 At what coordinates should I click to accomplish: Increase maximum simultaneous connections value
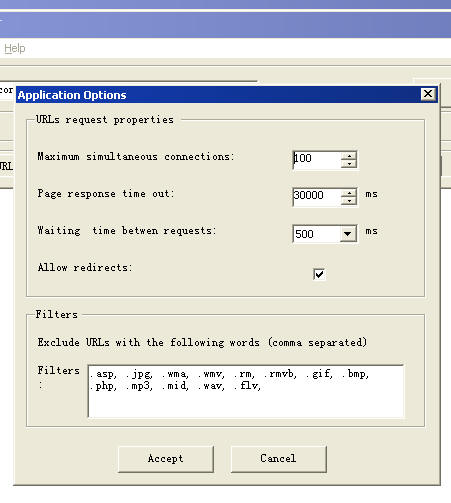[349, 155]
